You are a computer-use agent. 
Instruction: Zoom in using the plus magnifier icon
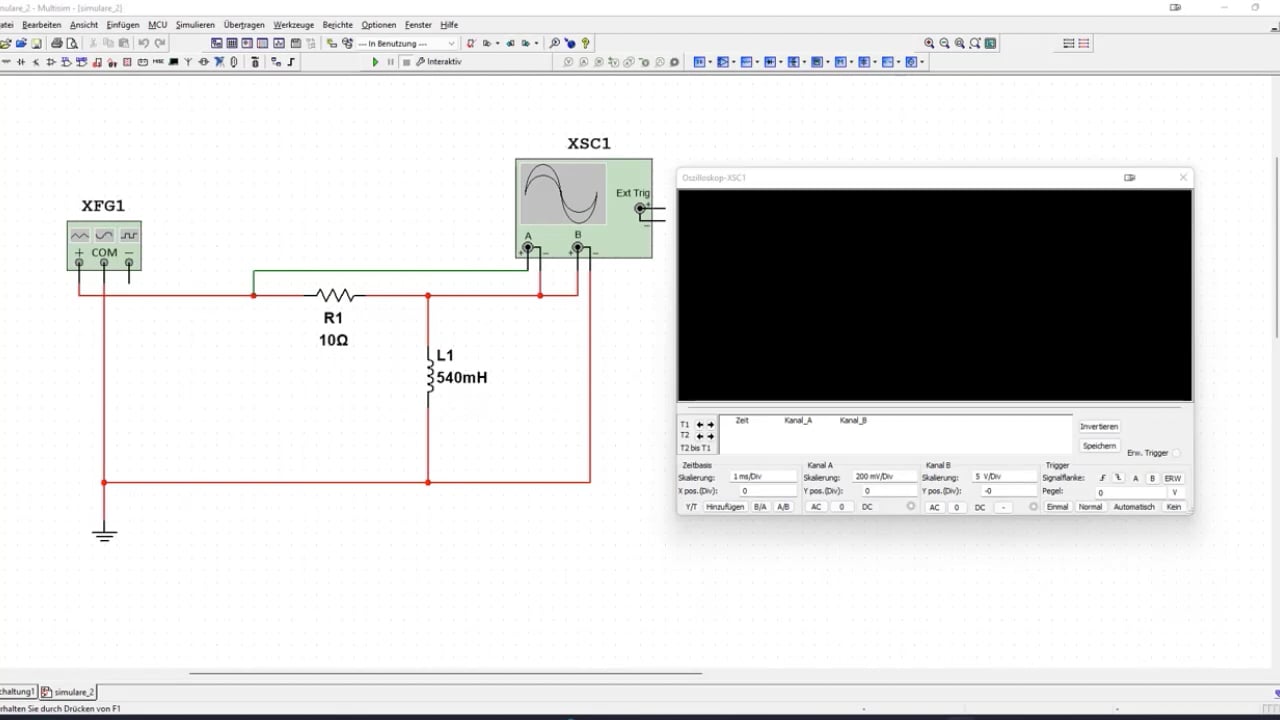pos(929,43)
